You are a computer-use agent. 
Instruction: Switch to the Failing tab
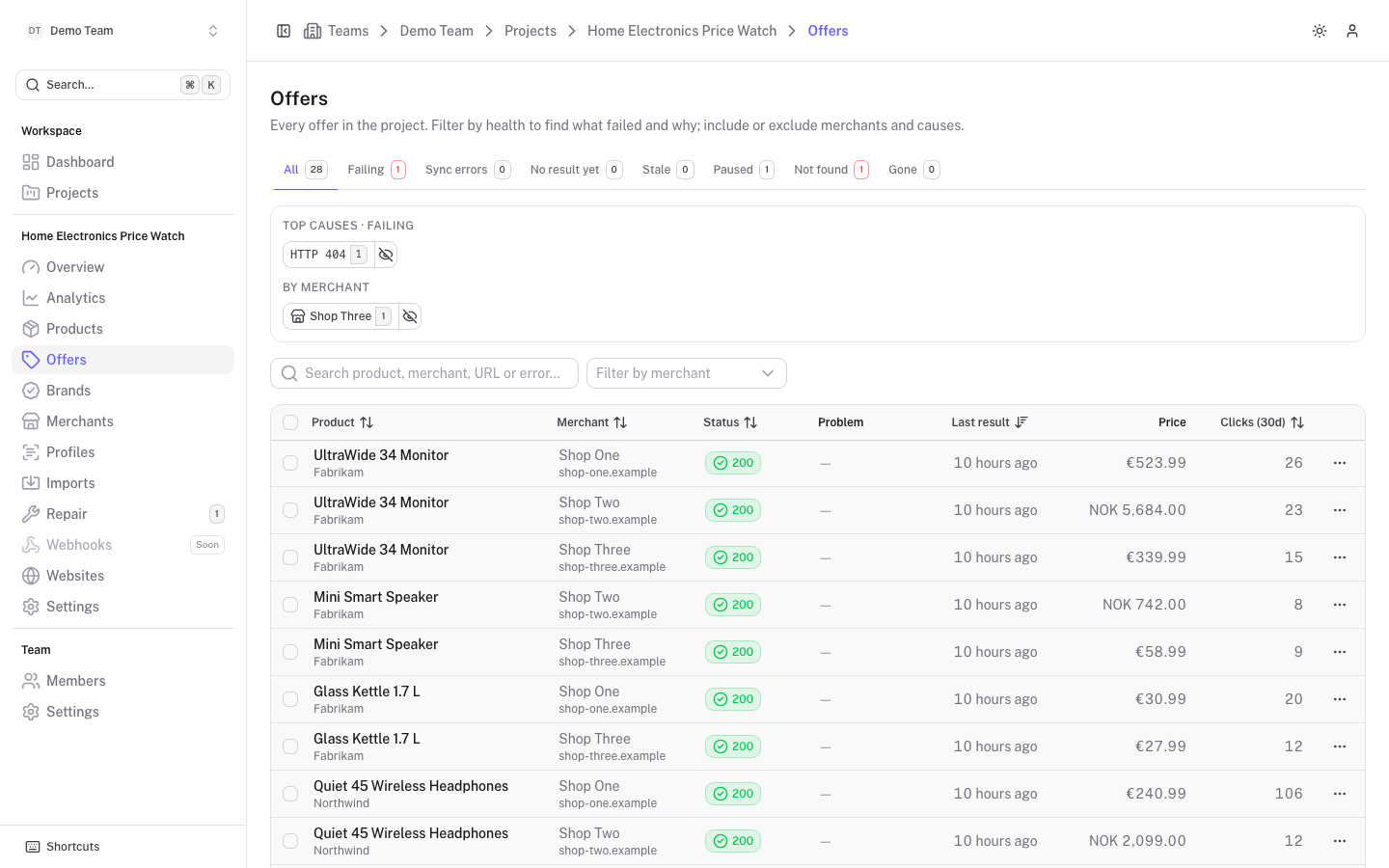[376, 170]
